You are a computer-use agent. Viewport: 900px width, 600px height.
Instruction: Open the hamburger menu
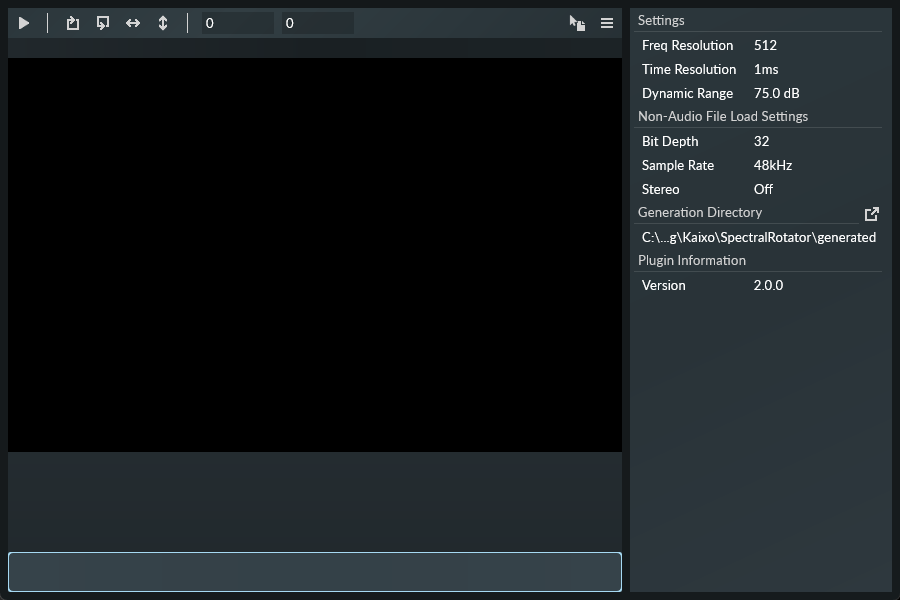click(x=607, y=23)
